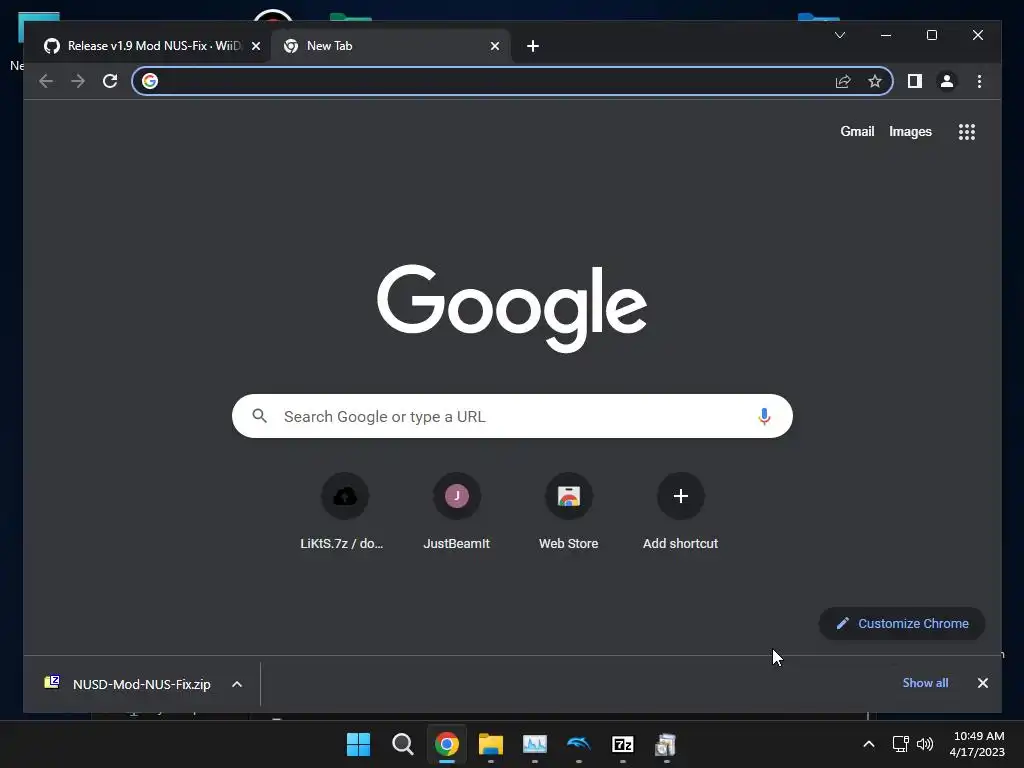This screenshot has width=1024, height=768.
Task: Close the downloads bar
Action: (x=982, y=683)
